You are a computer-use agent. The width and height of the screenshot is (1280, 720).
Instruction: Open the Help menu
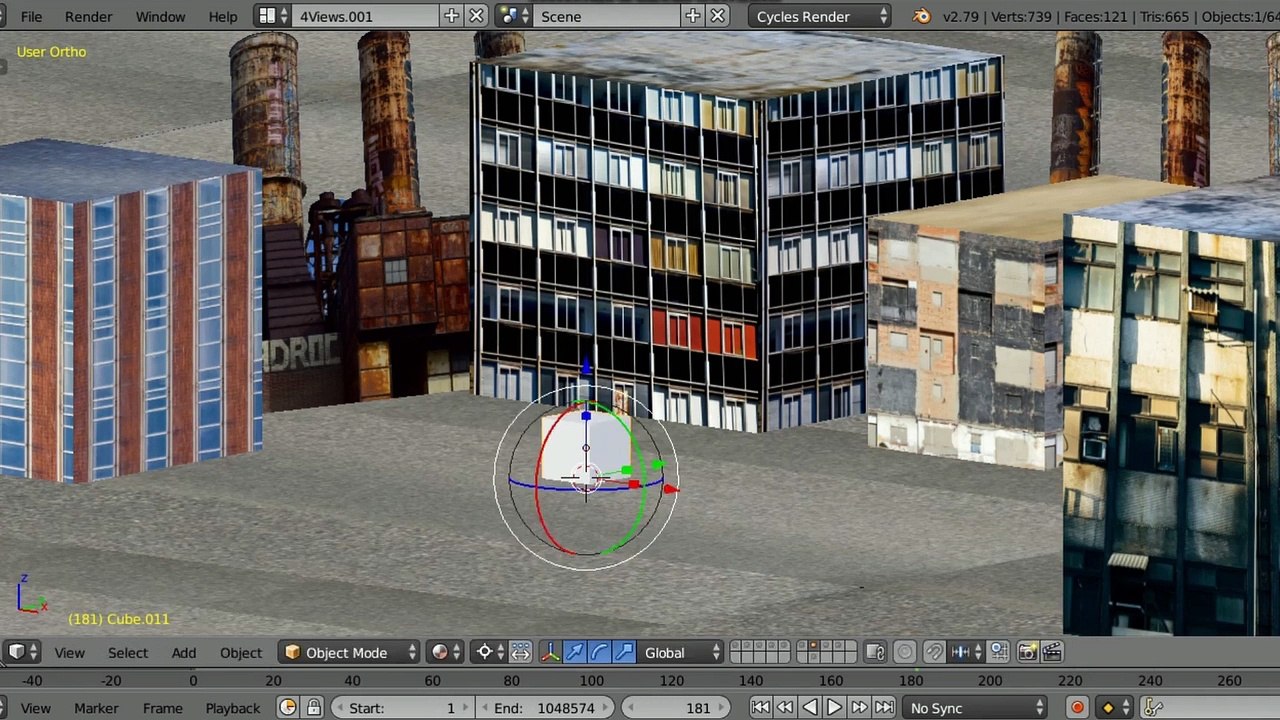[x=223, y=16]
